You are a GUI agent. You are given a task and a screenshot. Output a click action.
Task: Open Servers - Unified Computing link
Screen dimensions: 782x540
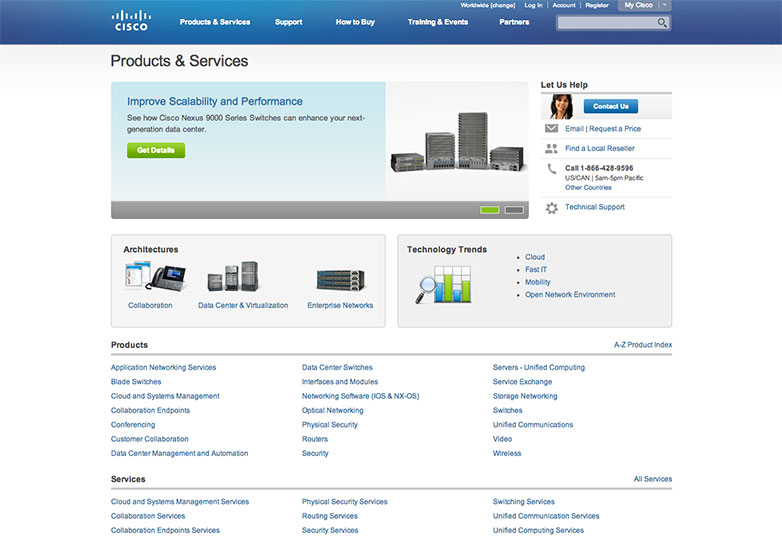pyautogui.click(x=539, y=367)
